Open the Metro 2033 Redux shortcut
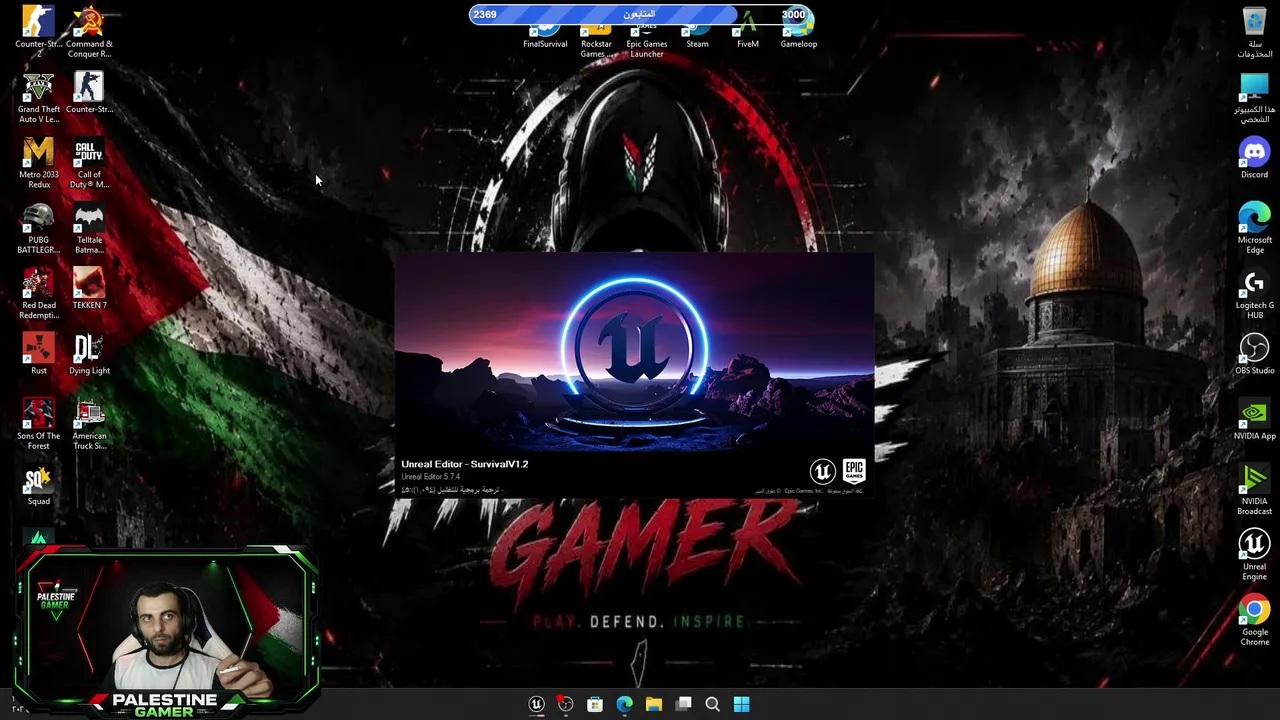The height and width of the screenshot is (720, 1280). (x=38, y=163)
